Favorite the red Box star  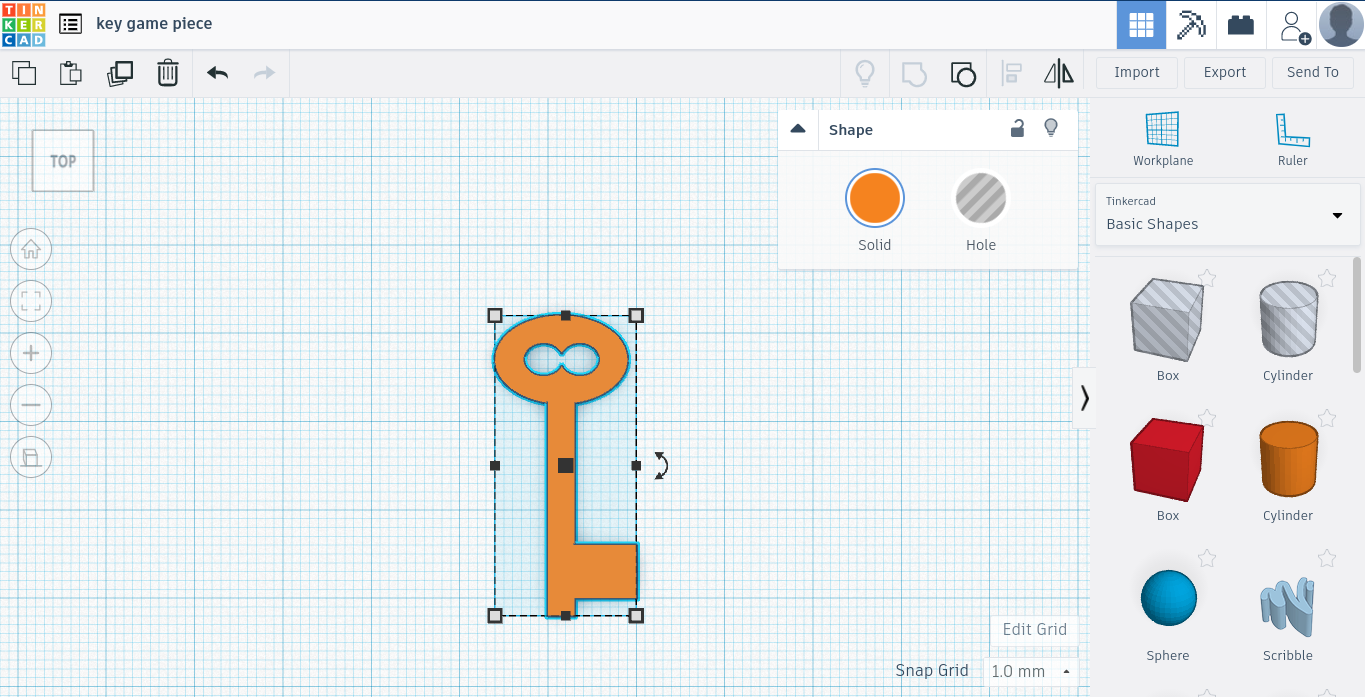click(x=1207, y=418)
